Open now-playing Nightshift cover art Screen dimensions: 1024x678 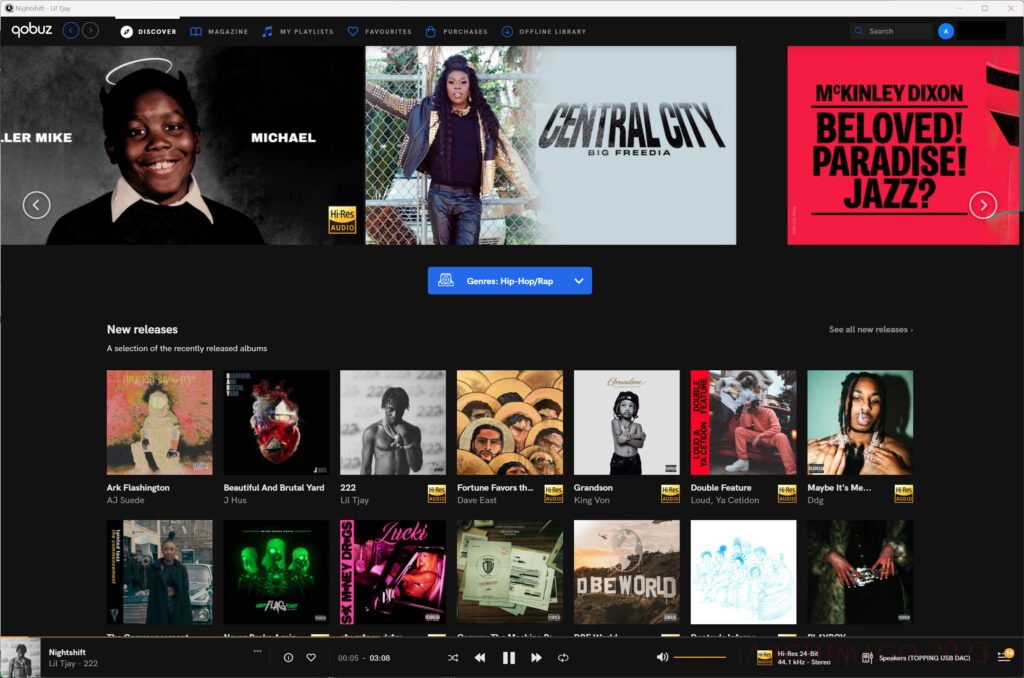[x=20, y=658]
